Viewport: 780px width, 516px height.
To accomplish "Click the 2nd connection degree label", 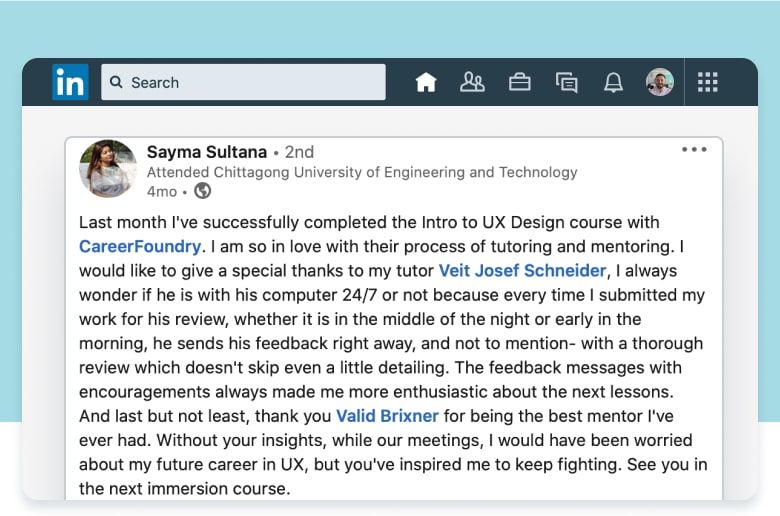I will click(299, 152).
